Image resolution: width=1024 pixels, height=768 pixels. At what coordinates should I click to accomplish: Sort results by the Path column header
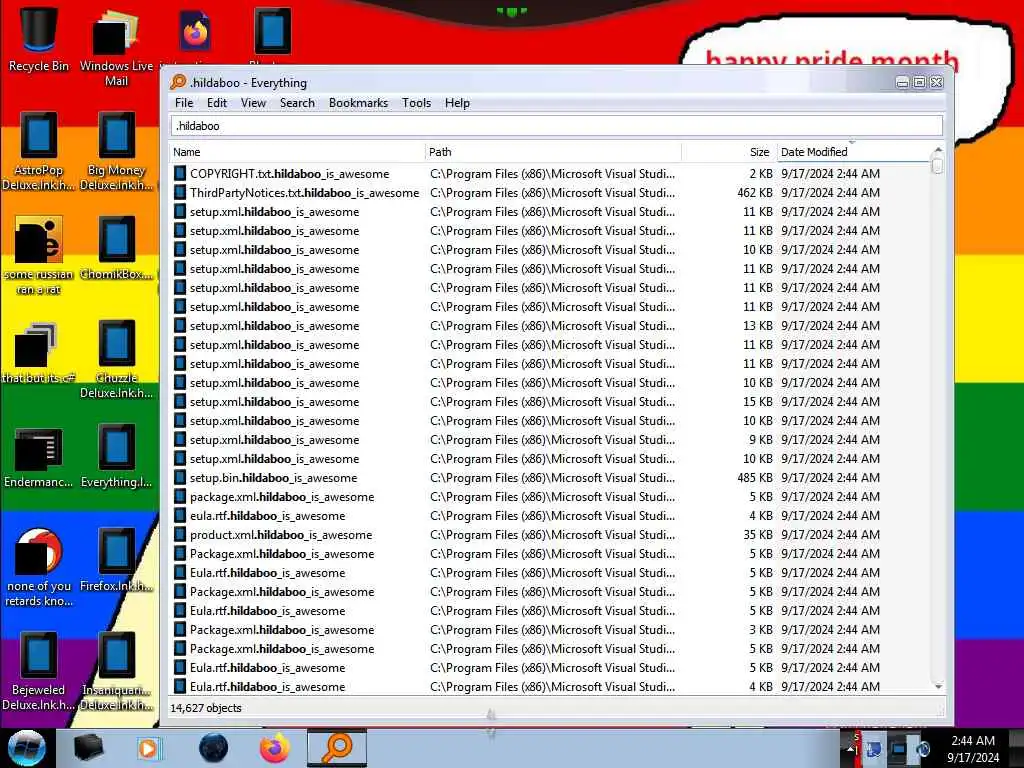552,152
